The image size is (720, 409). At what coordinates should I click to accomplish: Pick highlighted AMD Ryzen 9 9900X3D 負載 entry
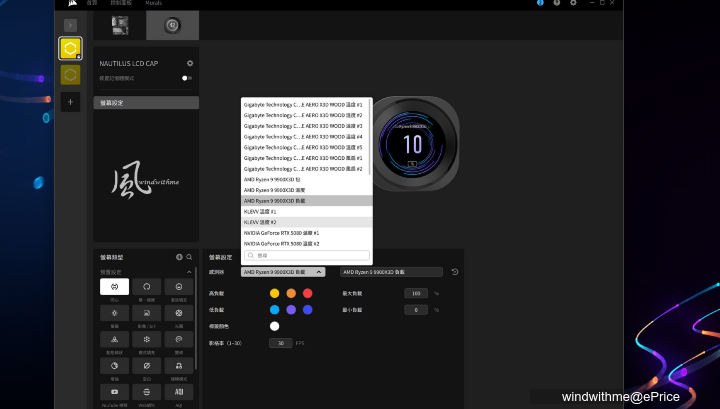click(x=306, y=201)
